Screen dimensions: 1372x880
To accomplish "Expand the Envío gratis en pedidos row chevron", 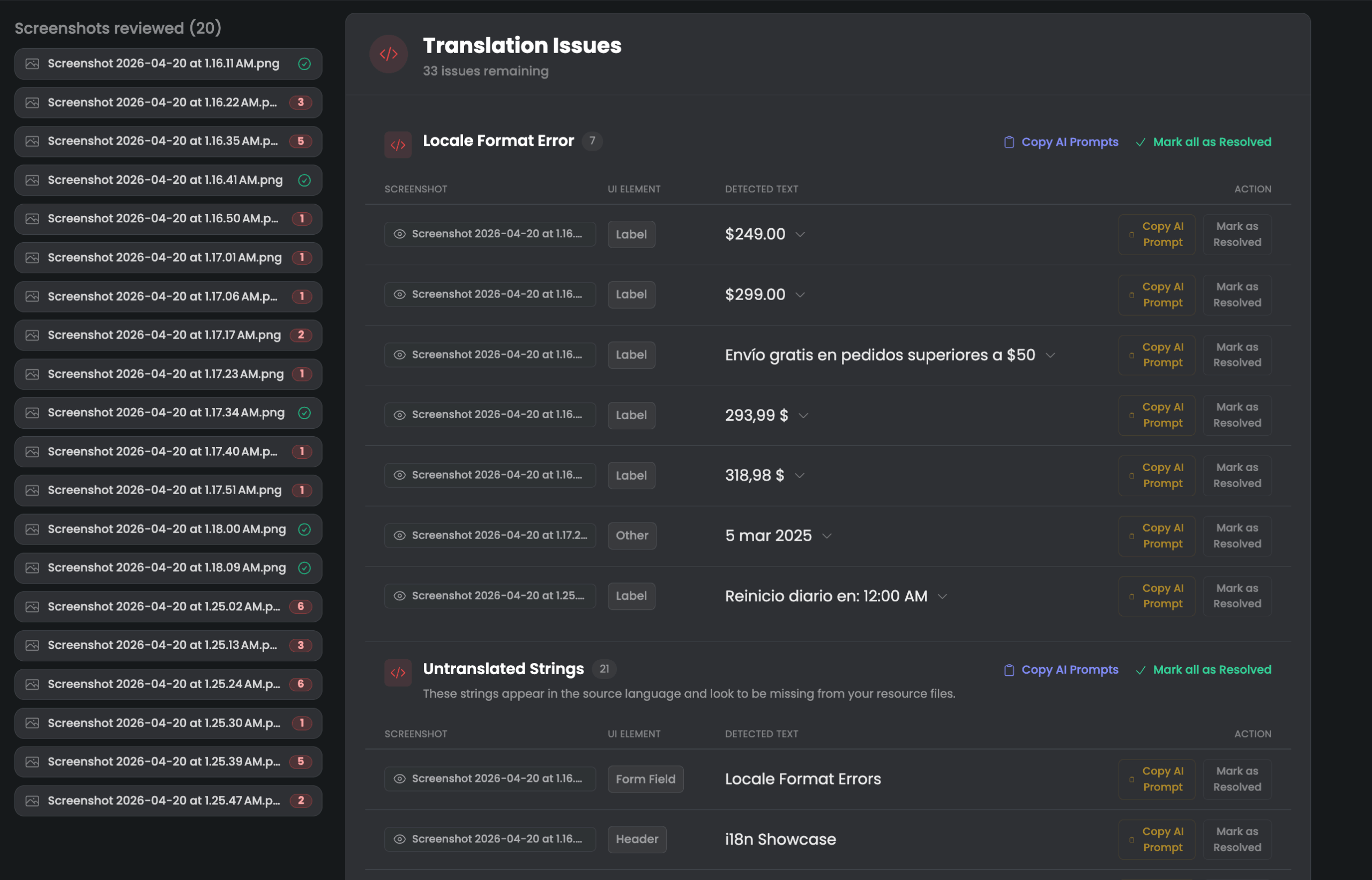I will [1050, 355].
